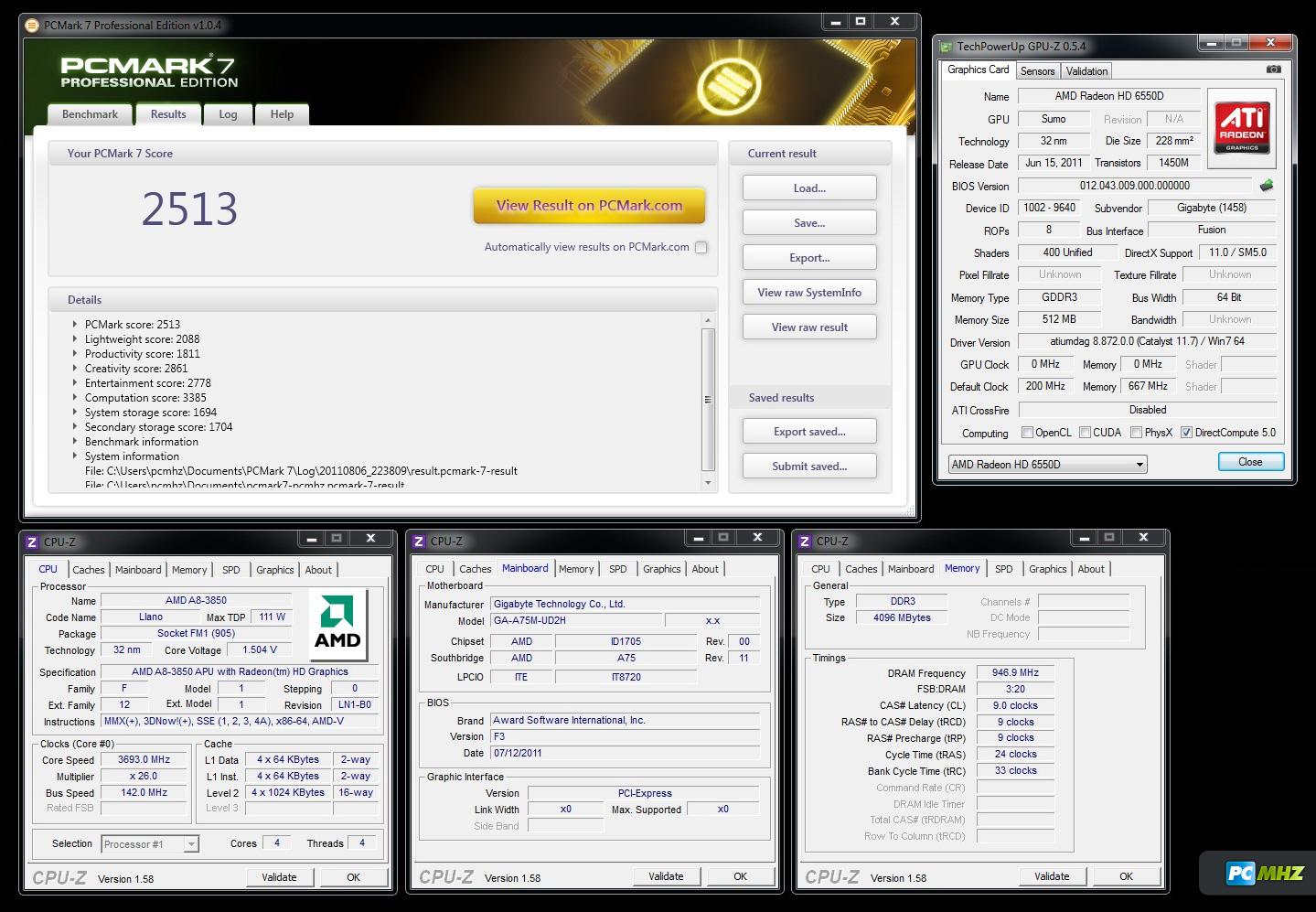Click Validate in CPU-Z CPU window
The image size is (1316, 912).
pos(279,877)
